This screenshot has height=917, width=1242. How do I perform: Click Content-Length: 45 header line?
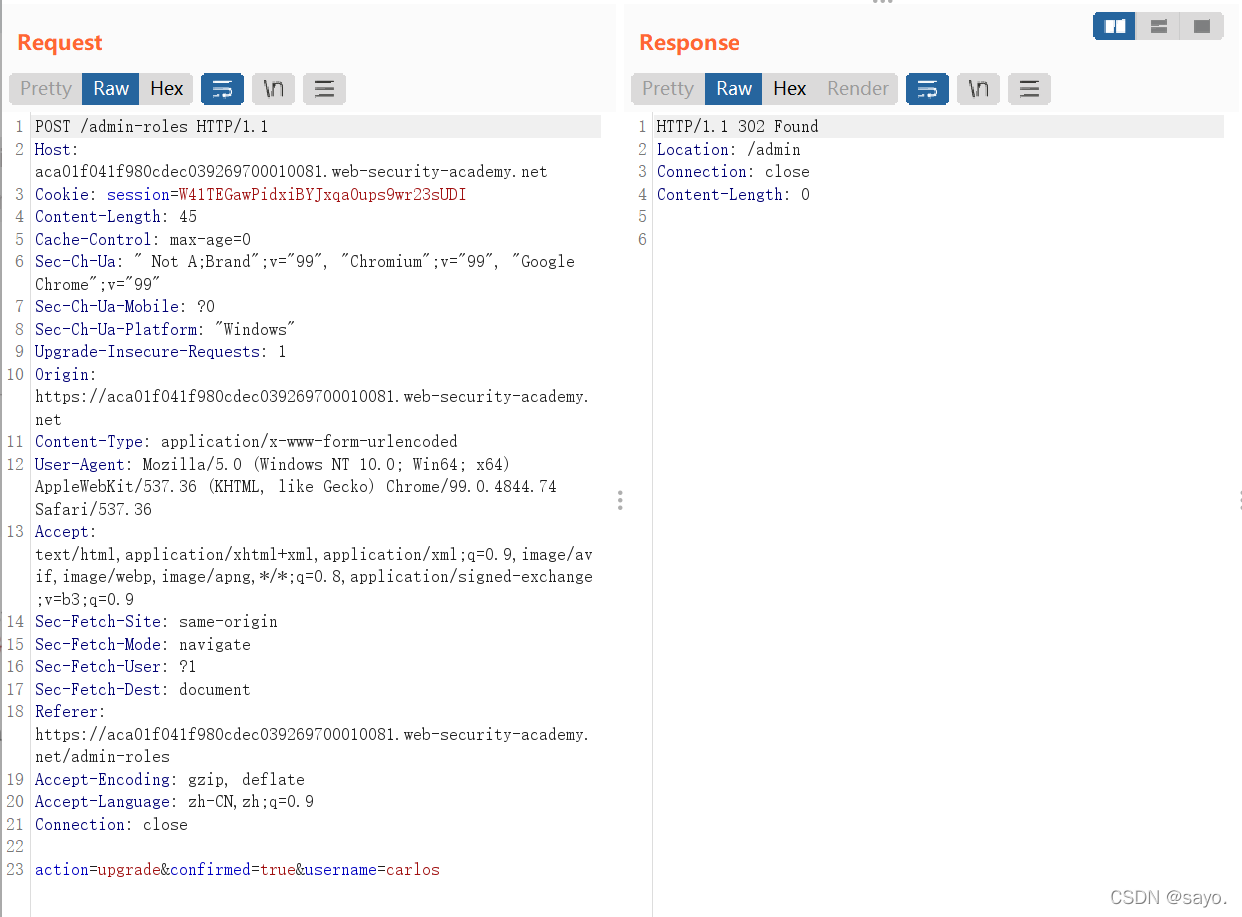pyautogui.click(x=116, y=217)
